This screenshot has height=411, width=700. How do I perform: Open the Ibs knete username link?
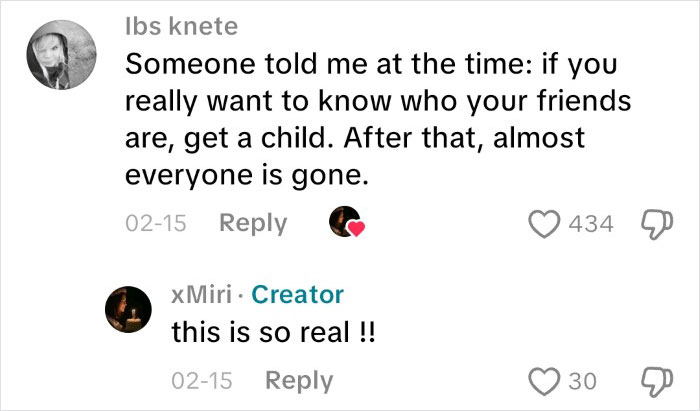click(181, 27)
